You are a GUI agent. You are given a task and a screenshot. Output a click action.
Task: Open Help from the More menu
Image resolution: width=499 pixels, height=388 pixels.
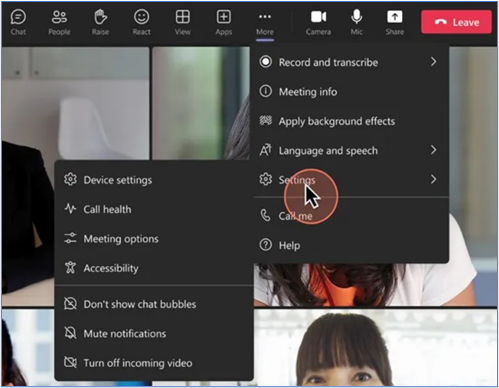coord(351,245)
